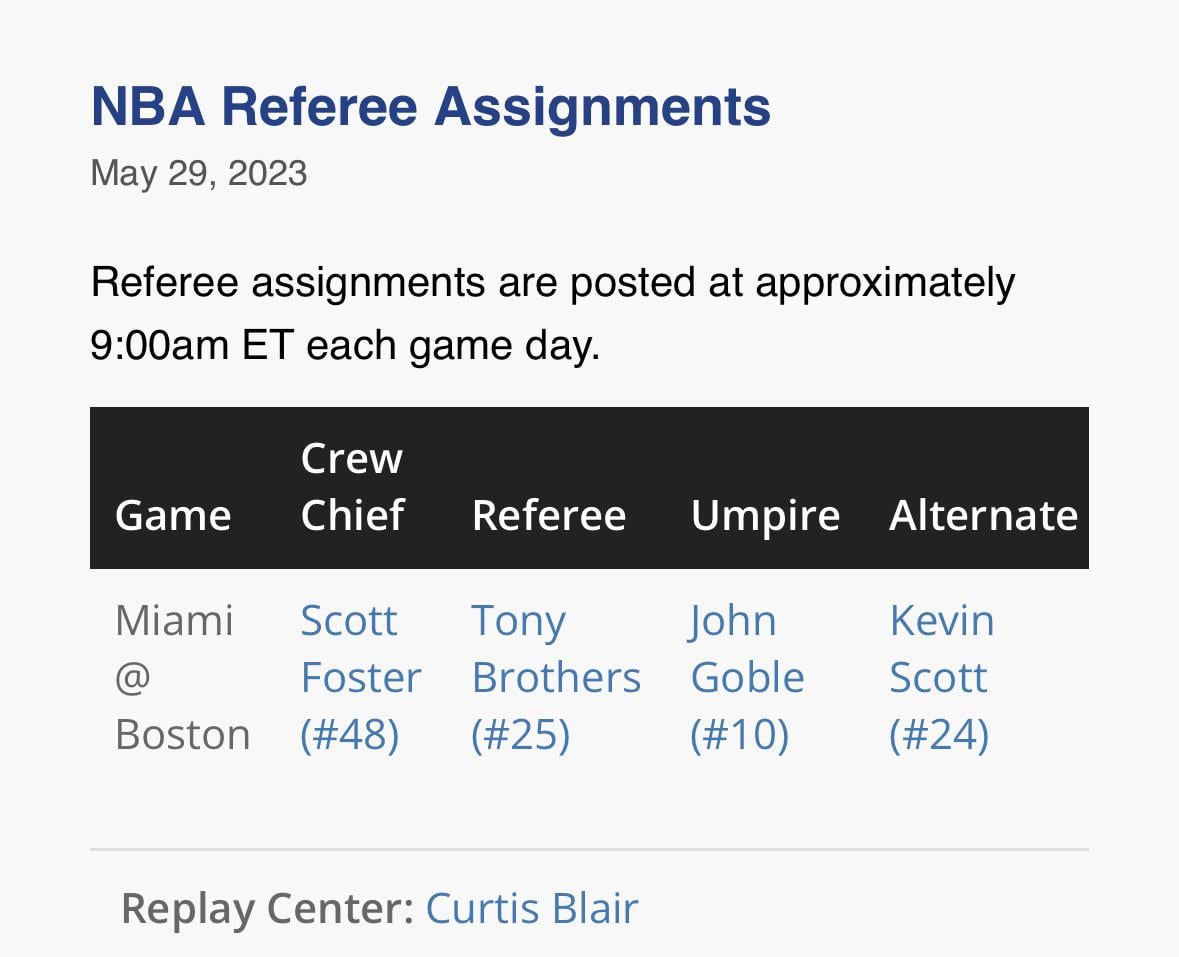Click the Replay Center label
This screenshot has height=957, width=1179.
tap(267, 908)
